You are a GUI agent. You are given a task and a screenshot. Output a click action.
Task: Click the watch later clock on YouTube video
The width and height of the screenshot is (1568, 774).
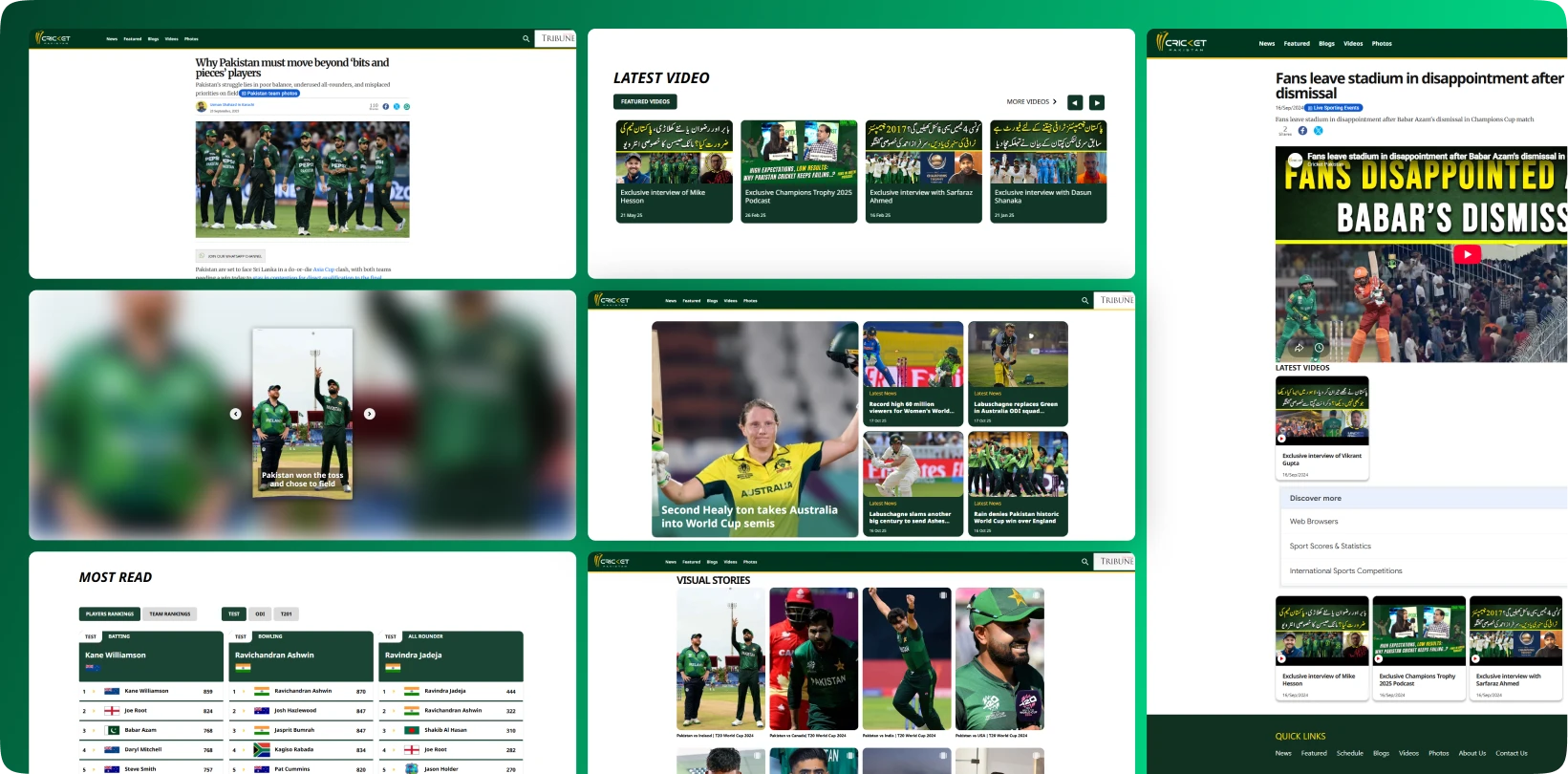point(1319,348)
